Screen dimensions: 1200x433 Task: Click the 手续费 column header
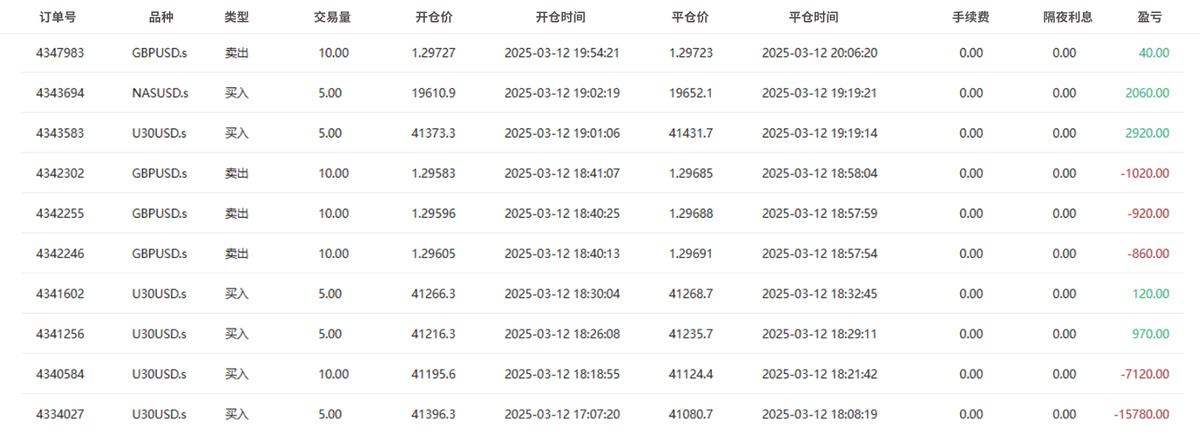pos(970,17)
